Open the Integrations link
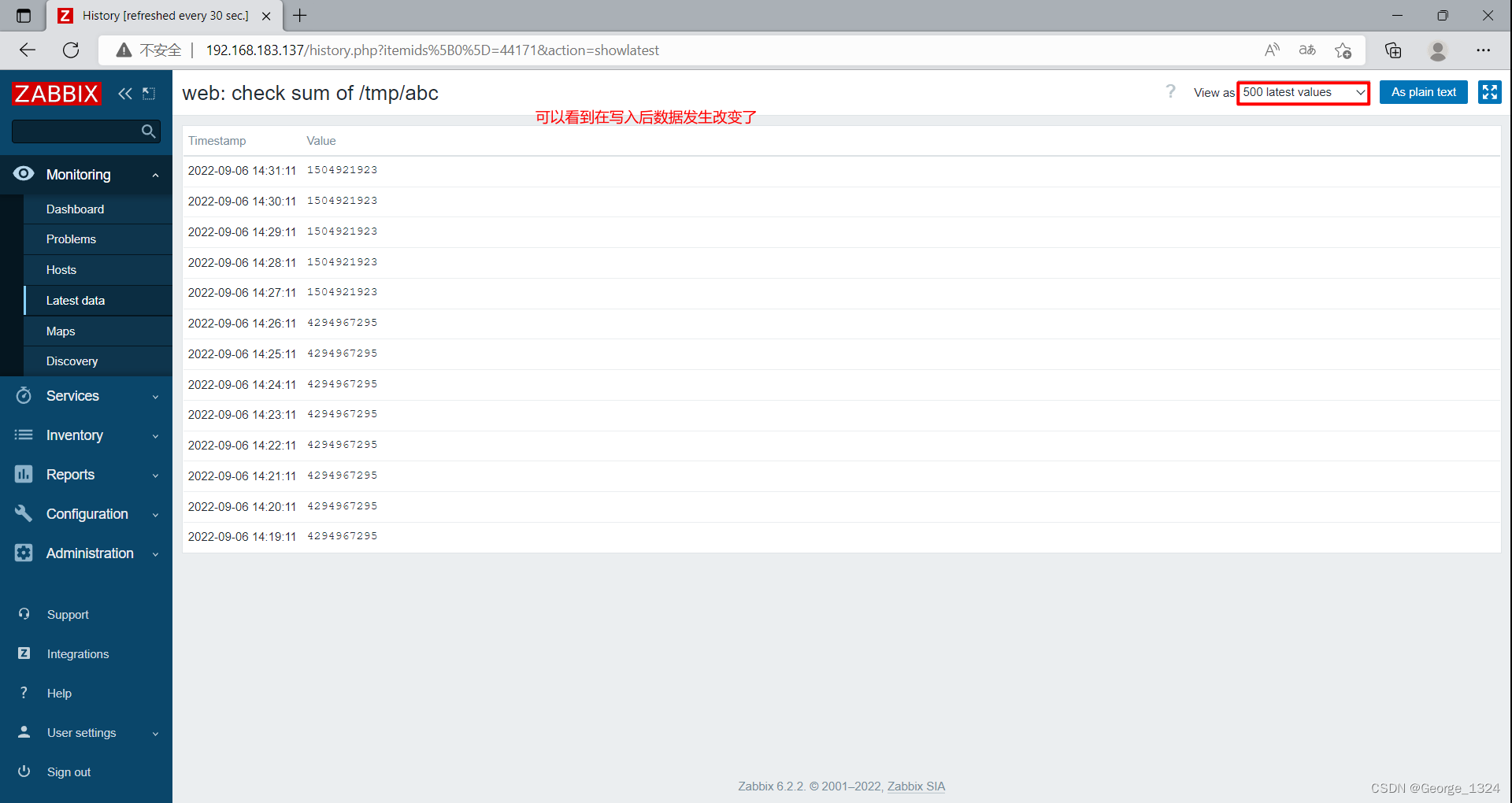This screenshot has height=803, width=1512. [78, 654]
